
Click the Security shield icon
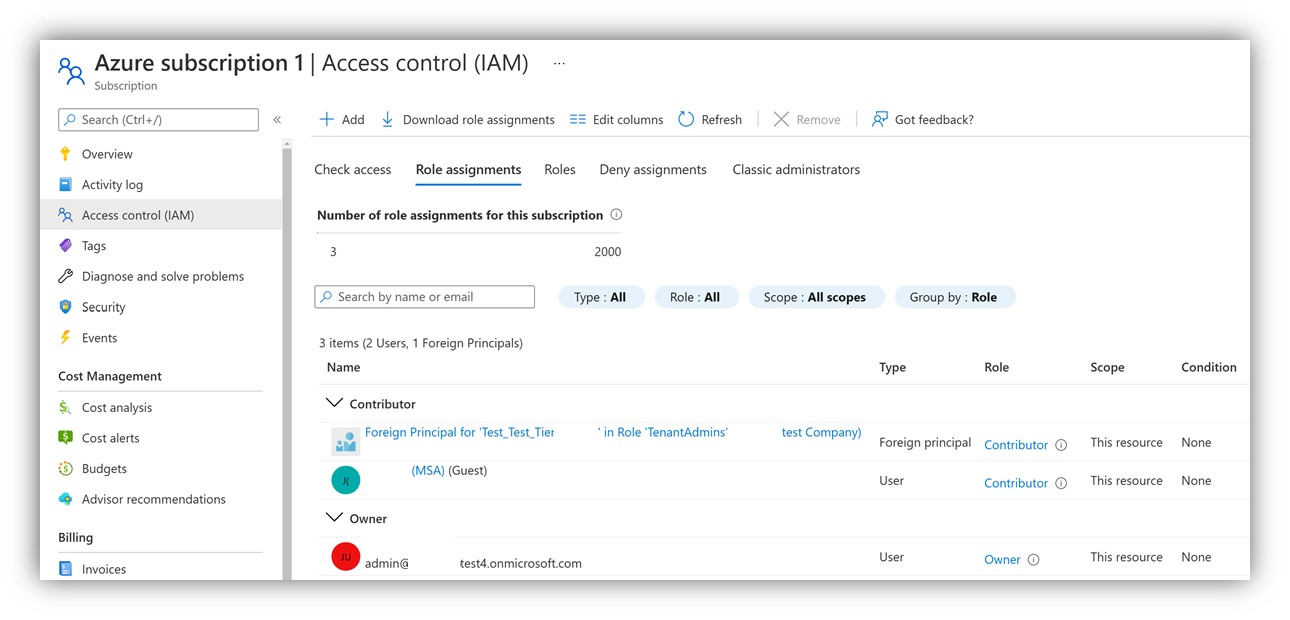65,307
